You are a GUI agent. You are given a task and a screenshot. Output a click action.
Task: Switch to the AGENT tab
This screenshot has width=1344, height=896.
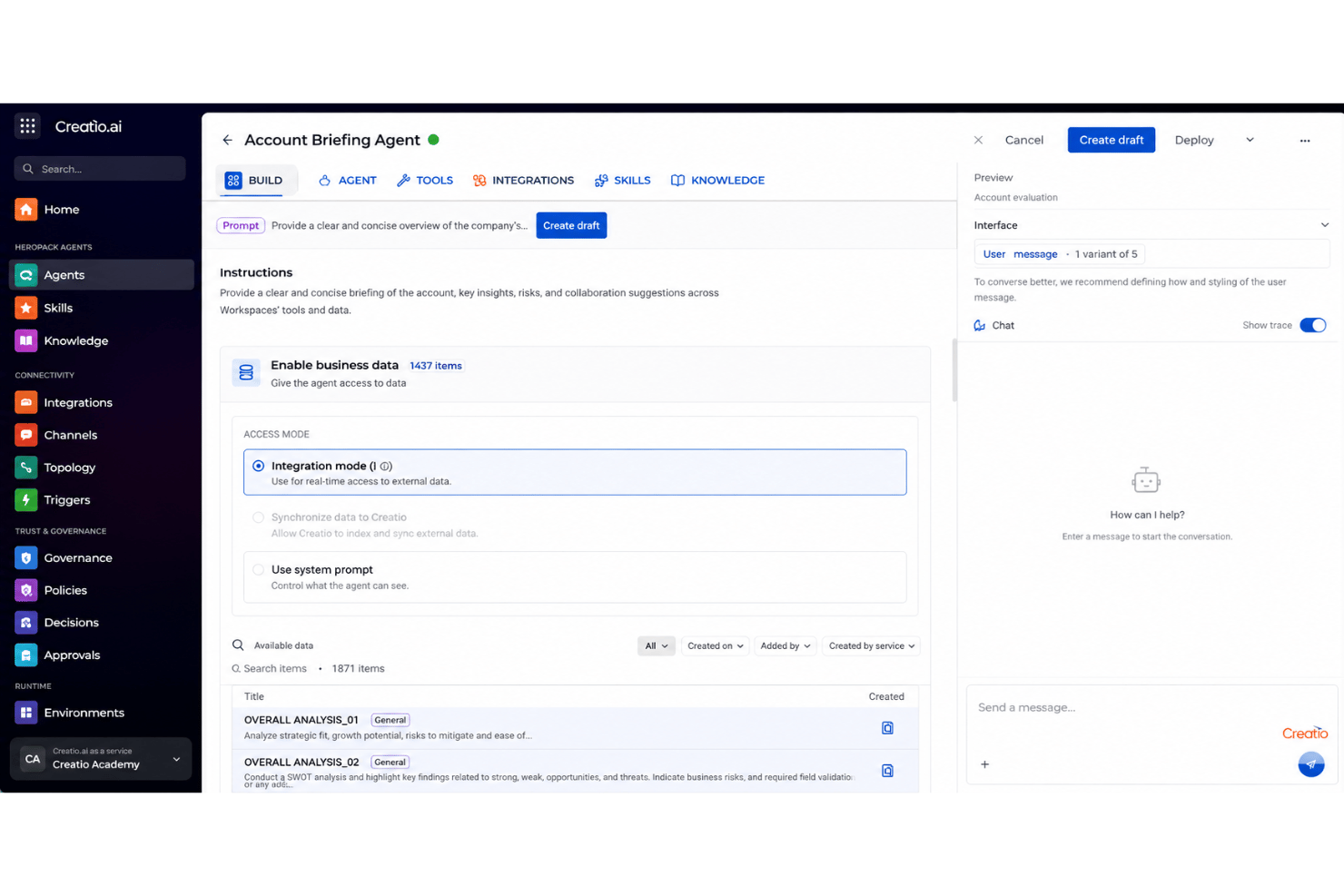tap(348, 181)
